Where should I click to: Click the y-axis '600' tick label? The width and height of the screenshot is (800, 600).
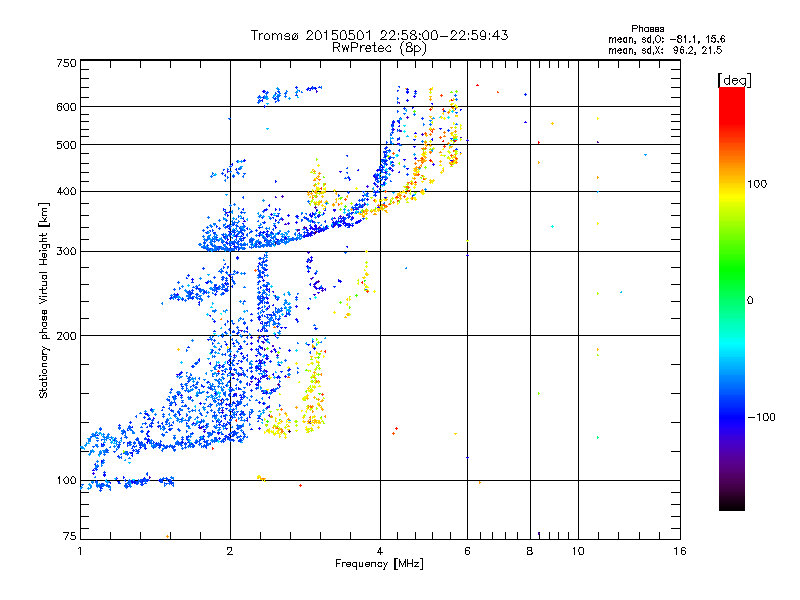(66, 107)
